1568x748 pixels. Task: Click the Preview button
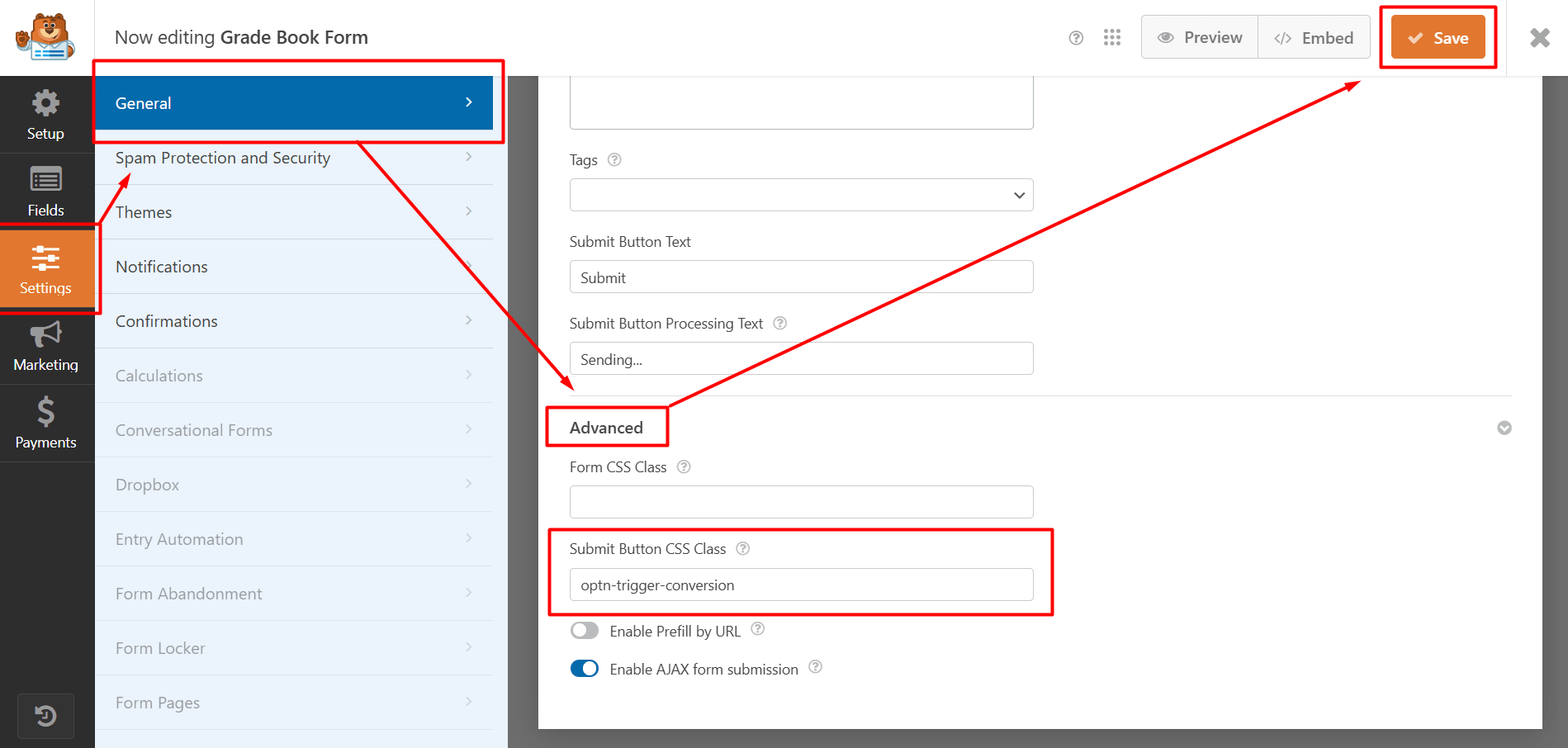coord(1200,37)
